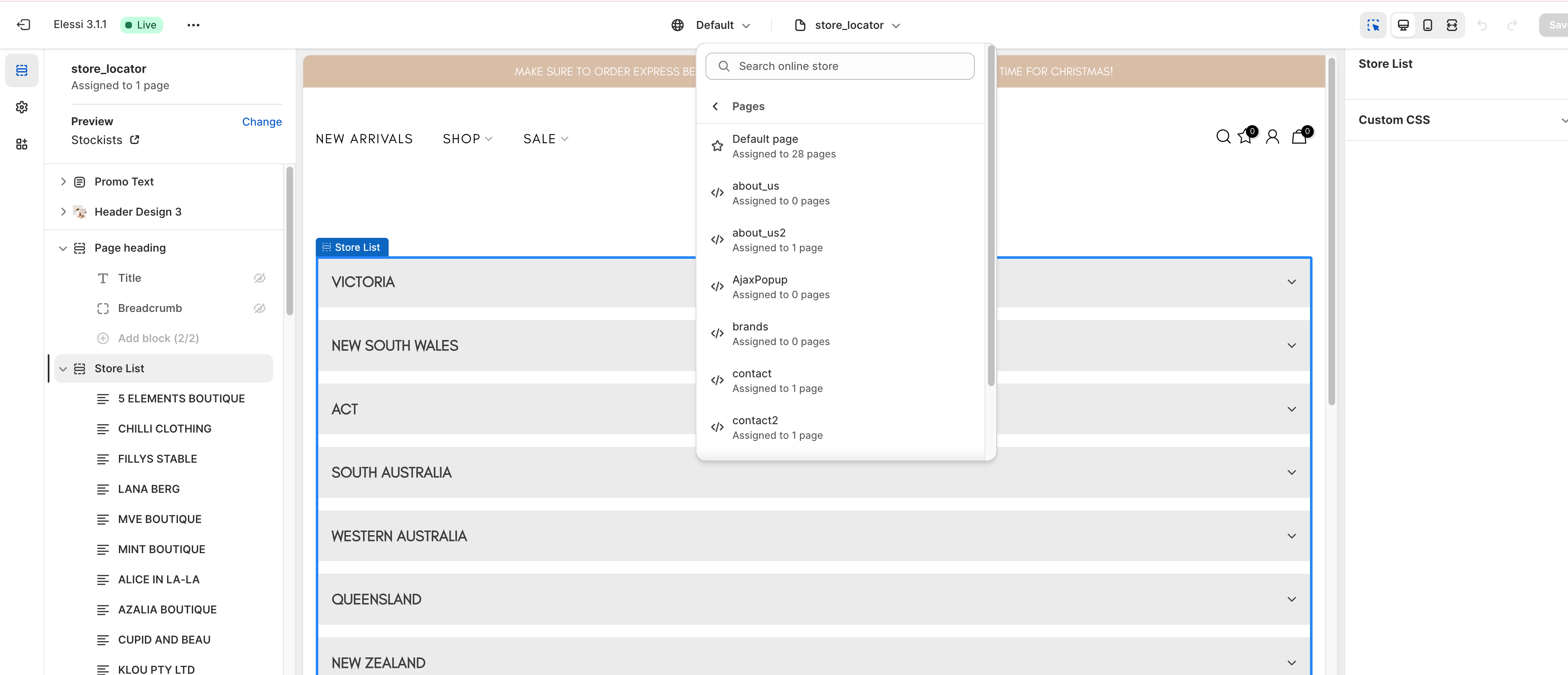The image size is (1568, 675).
Task: Collapse the Store List section
Action: pos(63,369)
